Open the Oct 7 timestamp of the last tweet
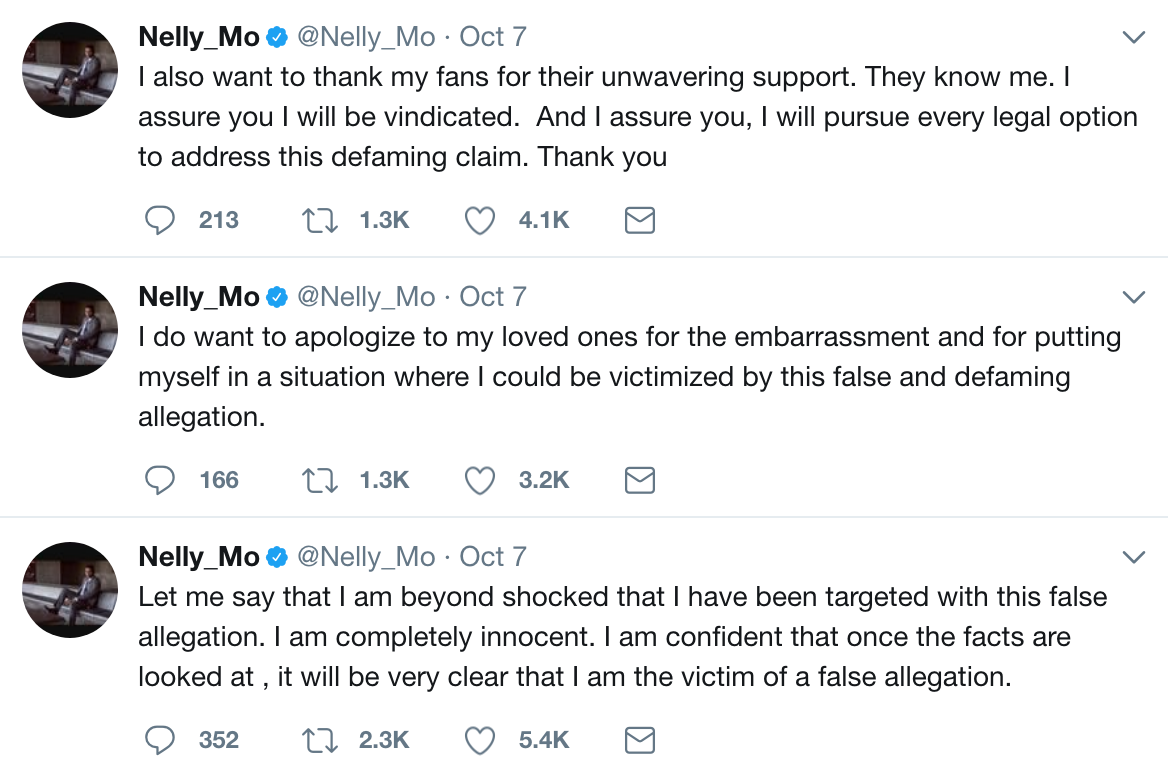This screenshot has height=770, width=1168. click(493, 557)
